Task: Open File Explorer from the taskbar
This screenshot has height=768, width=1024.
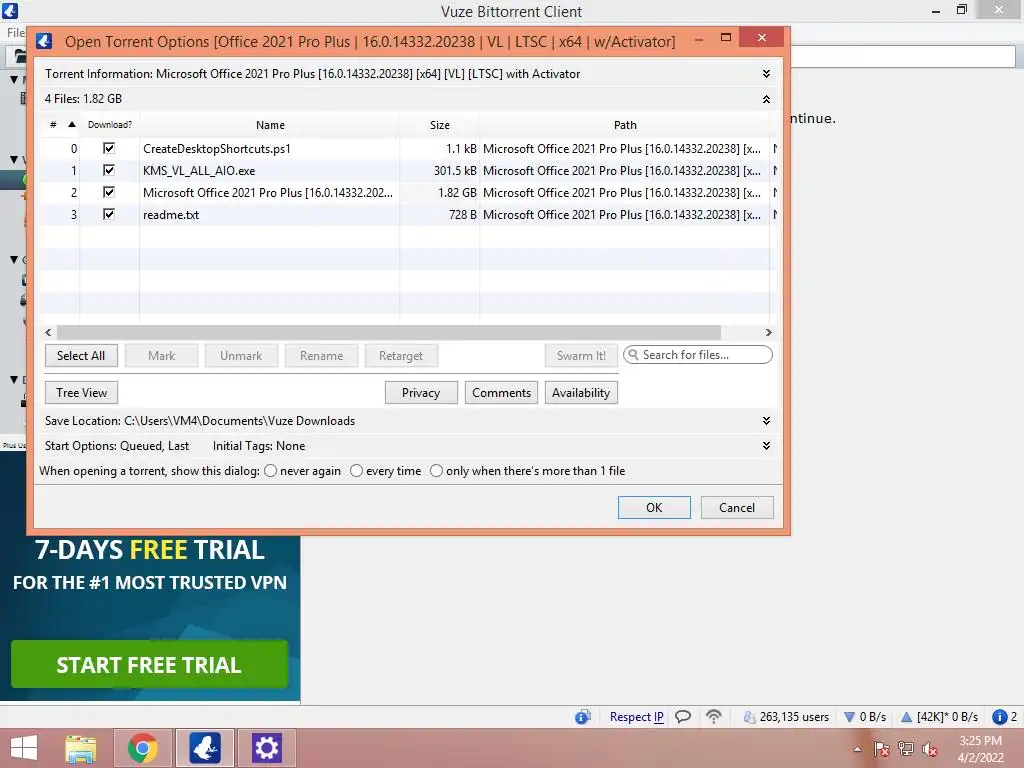Action: tap(81, 748)
